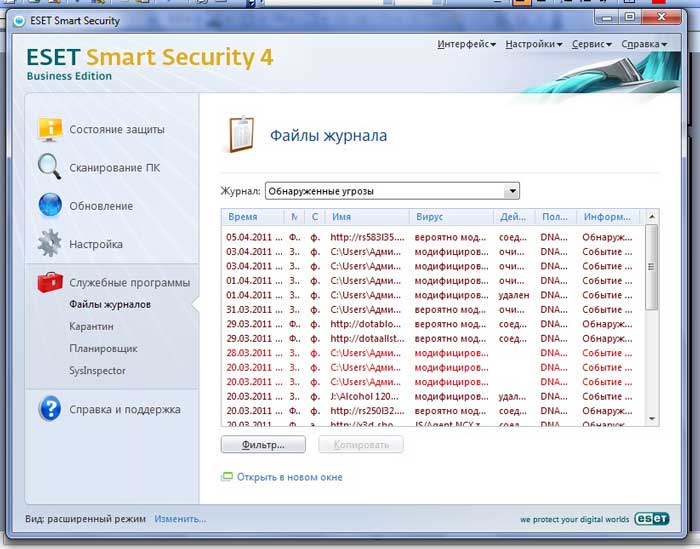Select the 28.03.2011 log entry
This screenshot has height=549, width=700.
pos(433,353)
